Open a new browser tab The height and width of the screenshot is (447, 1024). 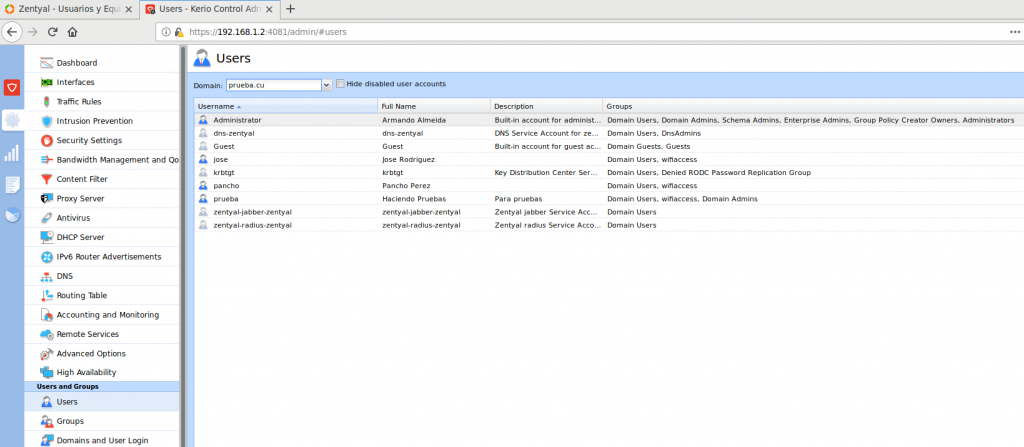point(291,9)
